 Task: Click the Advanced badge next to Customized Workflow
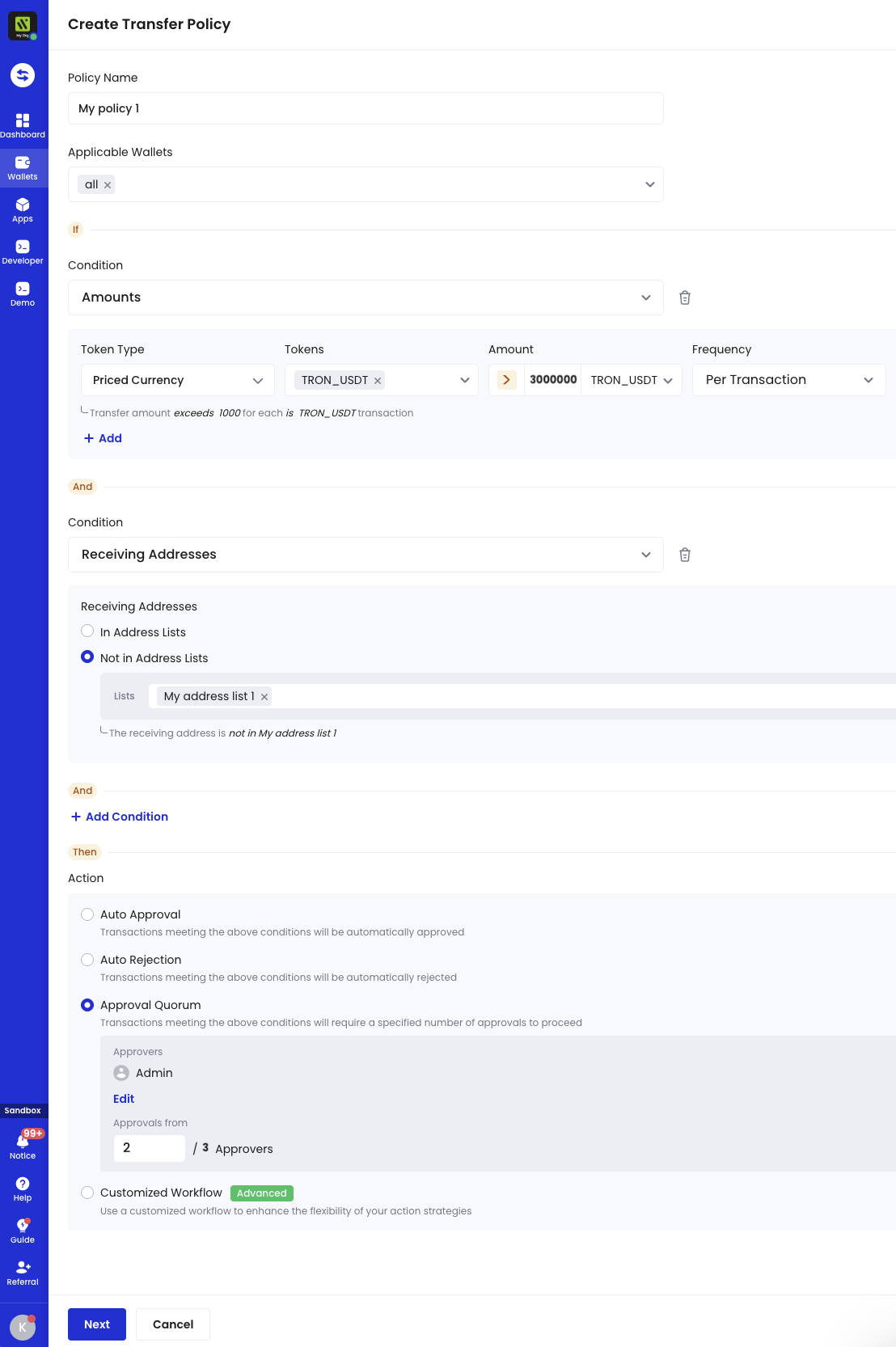[262, 1193]
